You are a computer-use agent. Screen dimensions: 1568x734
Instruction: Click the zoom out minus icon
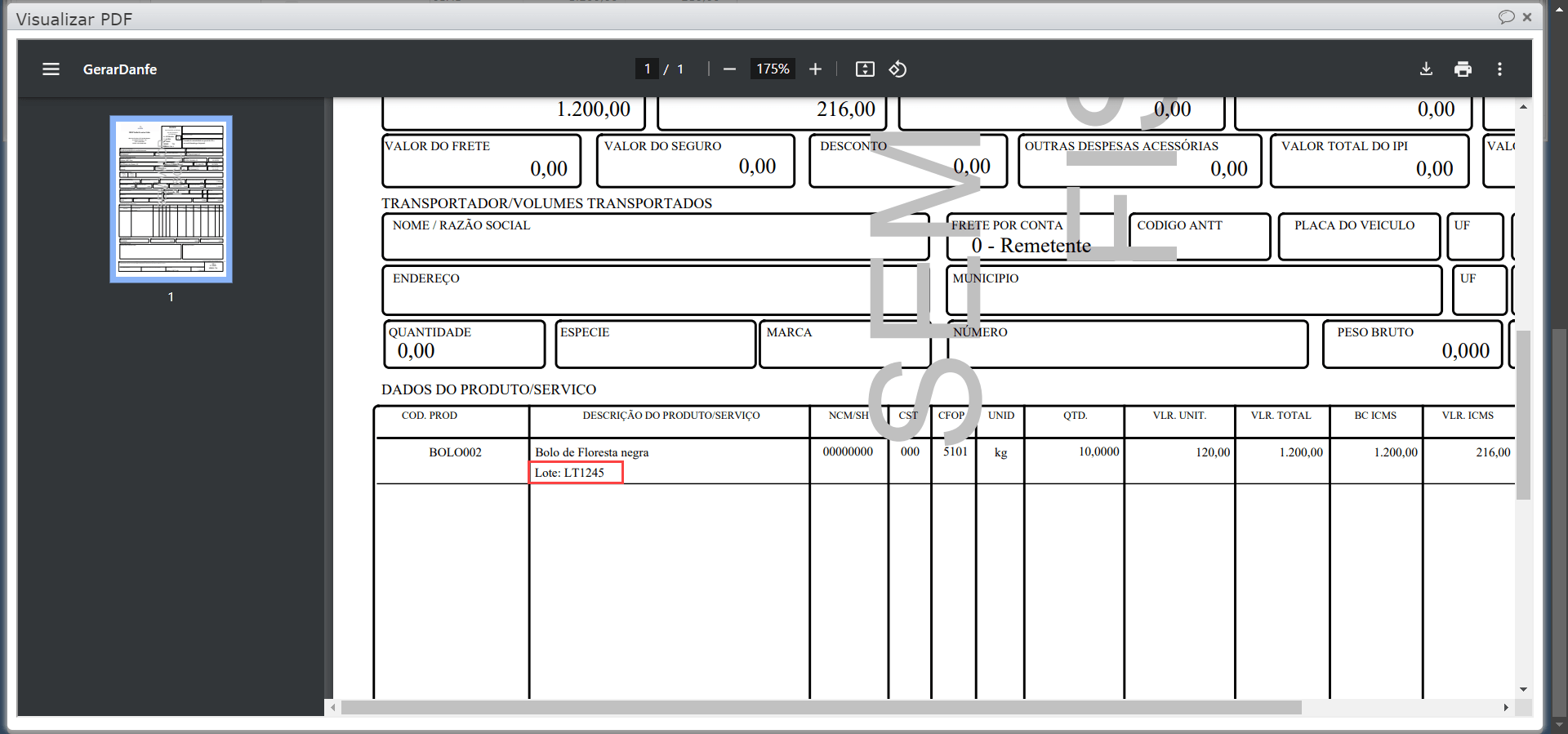pos(729,69)
